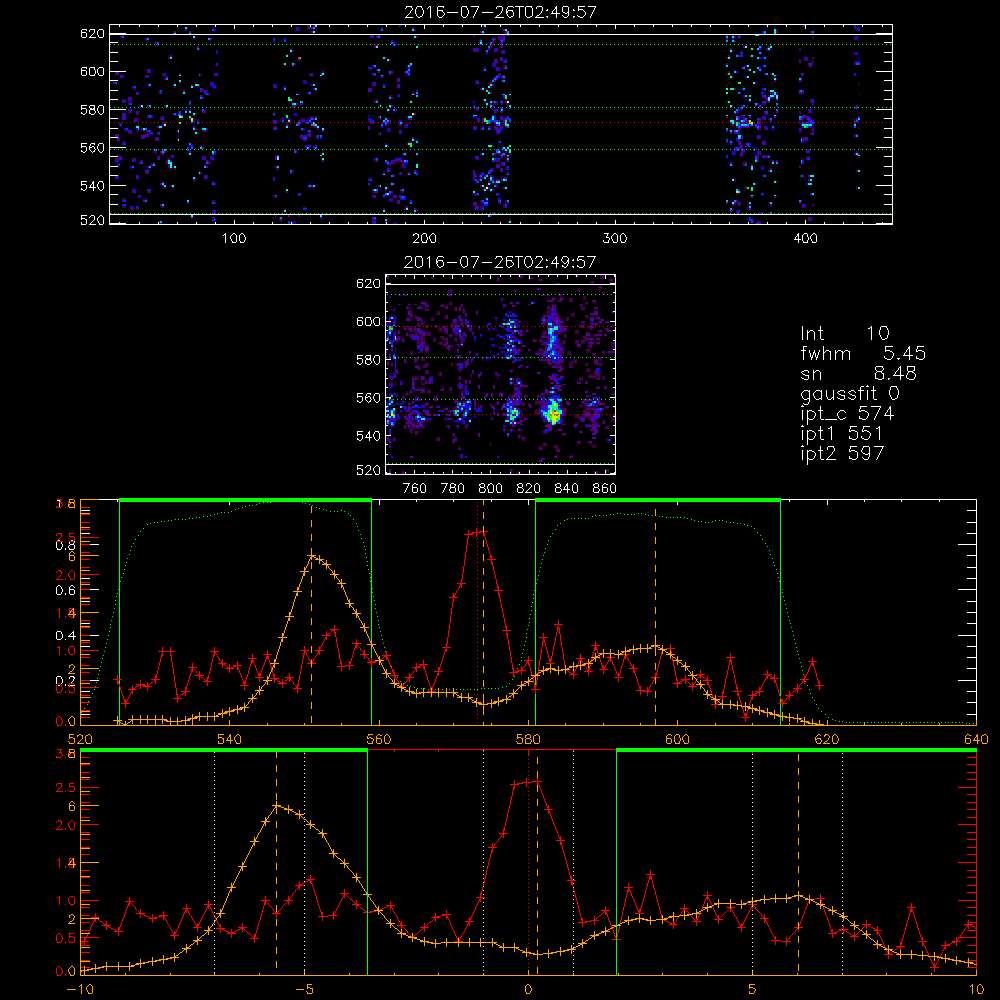Click x-axis label 5 on the bottom plot
The height and width of the screenshot is (1000, 1000).
(x=753, y=989)
